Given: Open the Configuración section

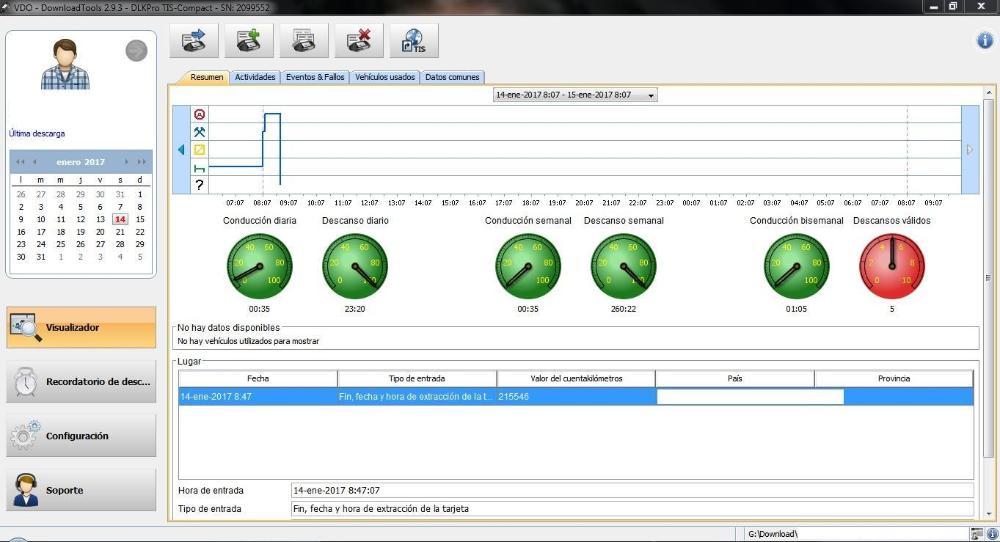Looking at the screenshot, I should (81, 436).
